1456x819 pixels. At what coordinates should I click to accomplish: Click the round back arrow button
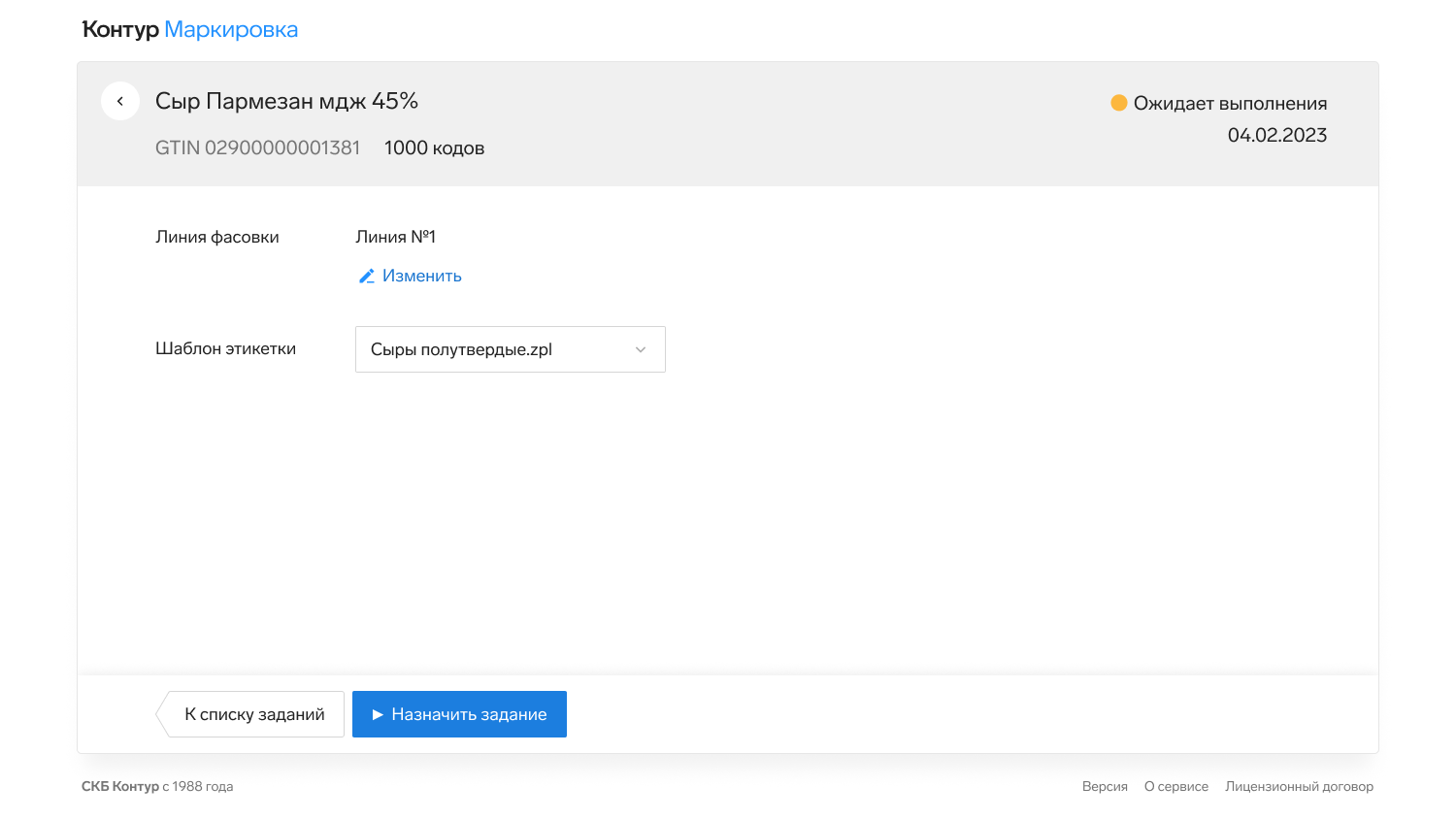point(120,101)
